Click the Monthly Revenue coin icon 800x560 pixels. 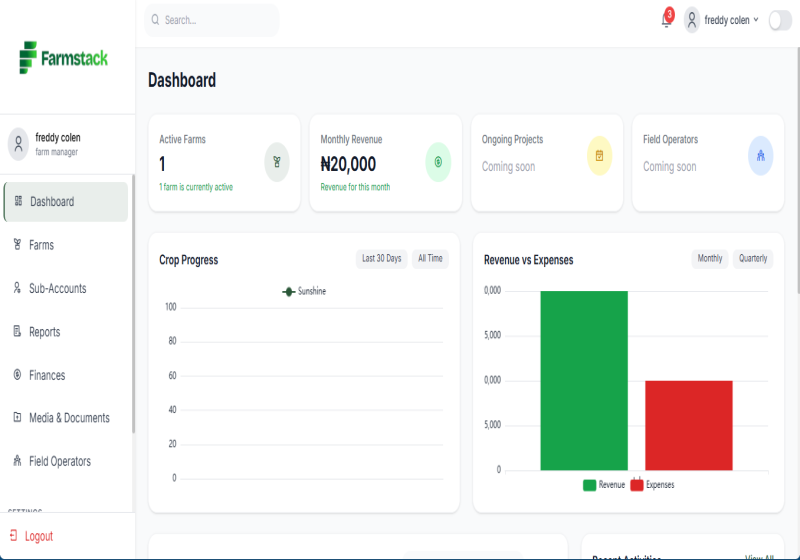[x=438, y=162]
